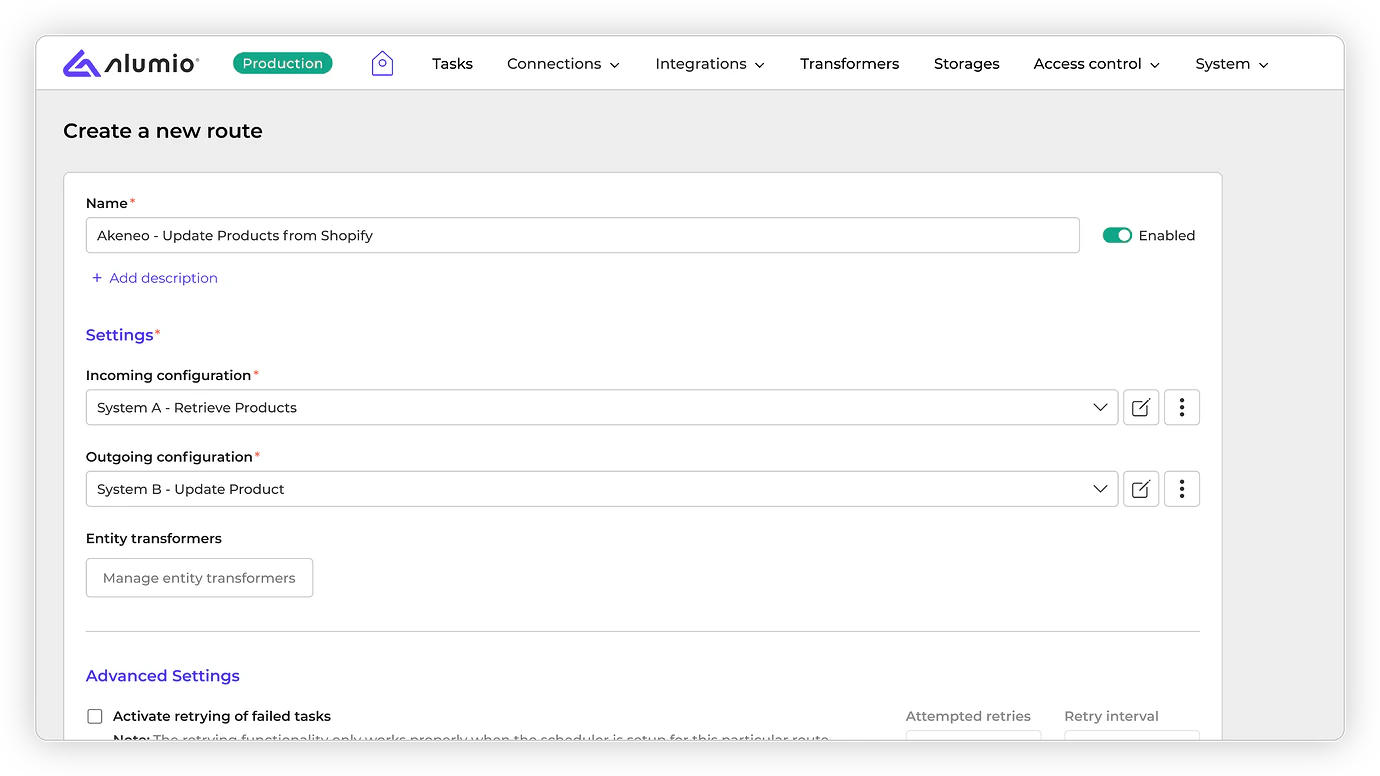Navigate to Storages
This screenshot has width=1380, height=776.
tap(966, 64)
